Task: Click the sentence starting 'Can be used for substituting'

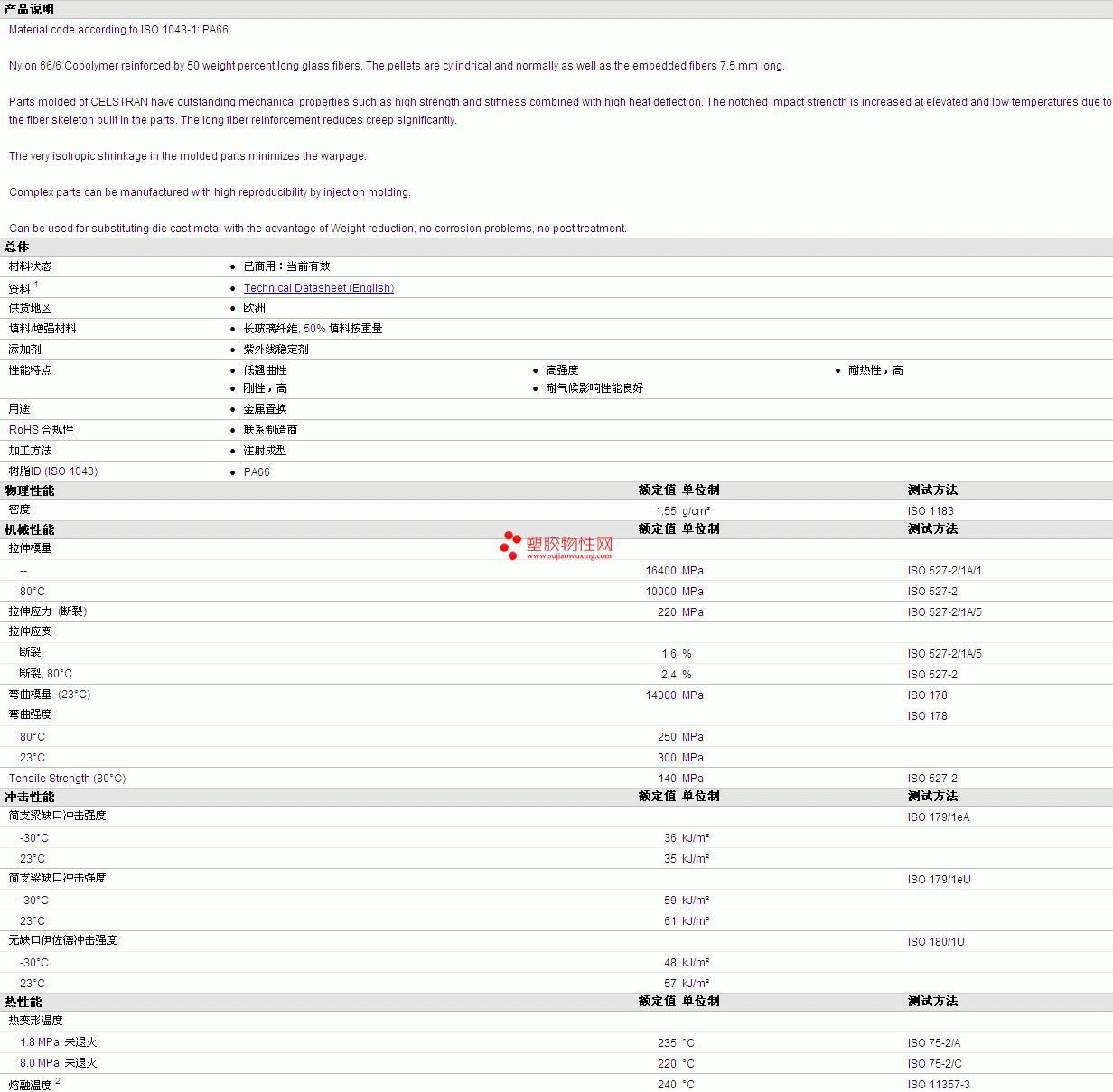Action: 318,229
